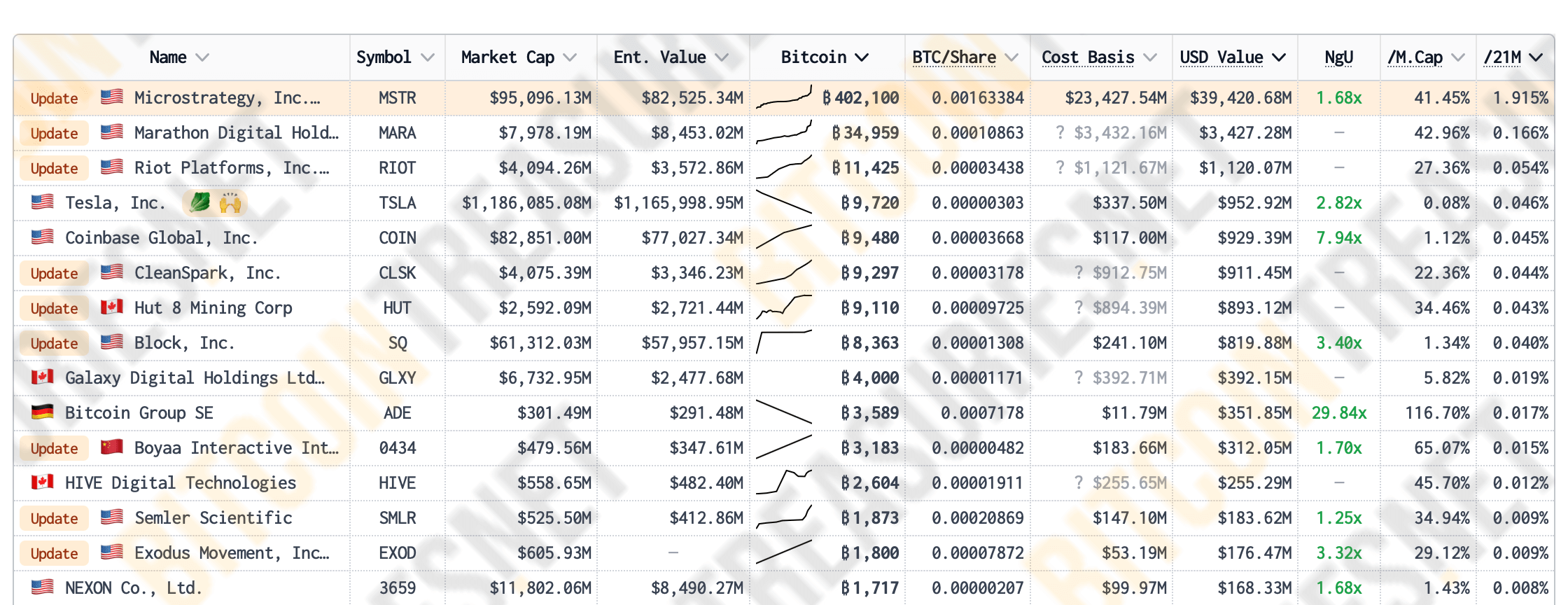Click the US flag next to Tesla, Inc.
Image resolution: width=1568 pixels, height=605 pixels.
[43, 202]
